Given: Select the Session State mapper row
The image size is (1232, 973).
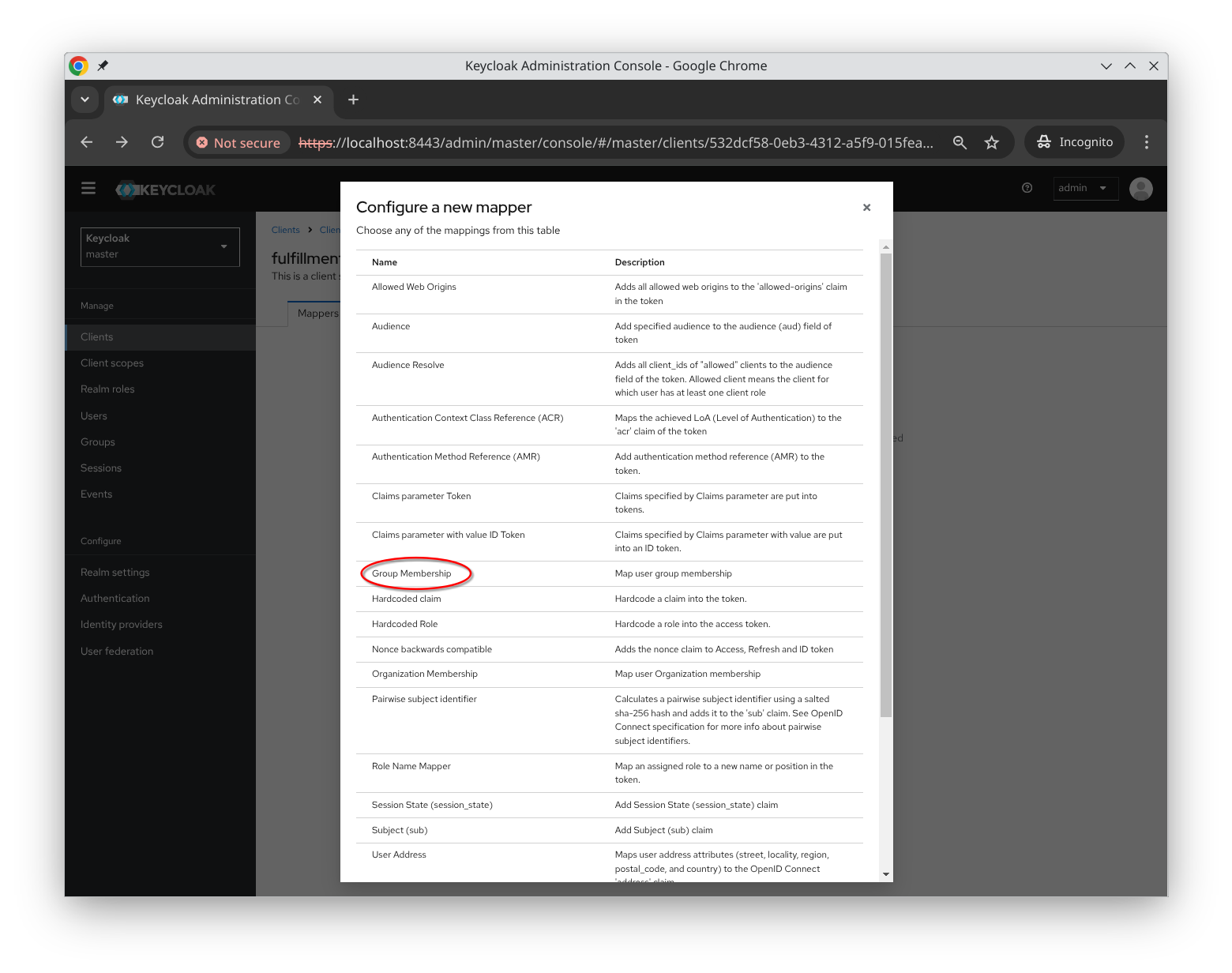Looking at the screenshot, I should [432, 805].
